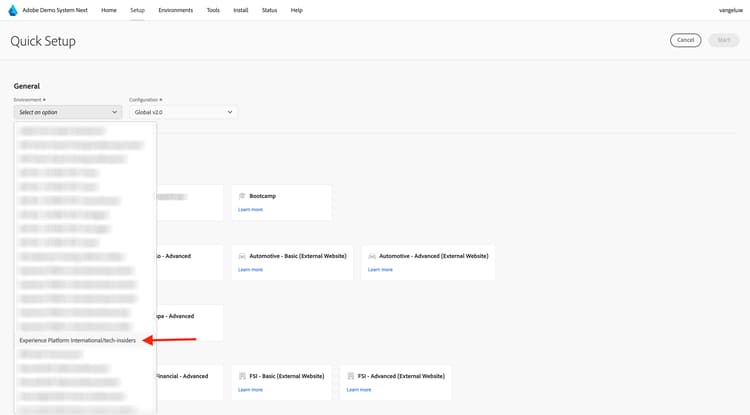The width and height of the screenshot is (750, 415).
Task: Select FSI - Basic (External Website) card
Action: pos(282,382)
